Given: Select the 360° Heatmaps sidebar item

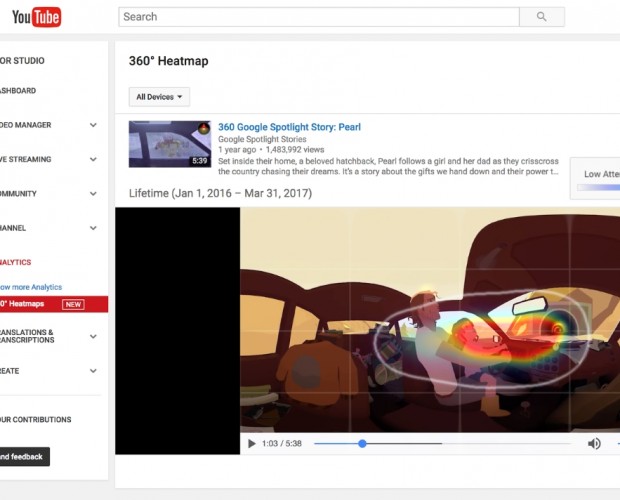Looking at the screenshot, I should [x=54, y=304].
